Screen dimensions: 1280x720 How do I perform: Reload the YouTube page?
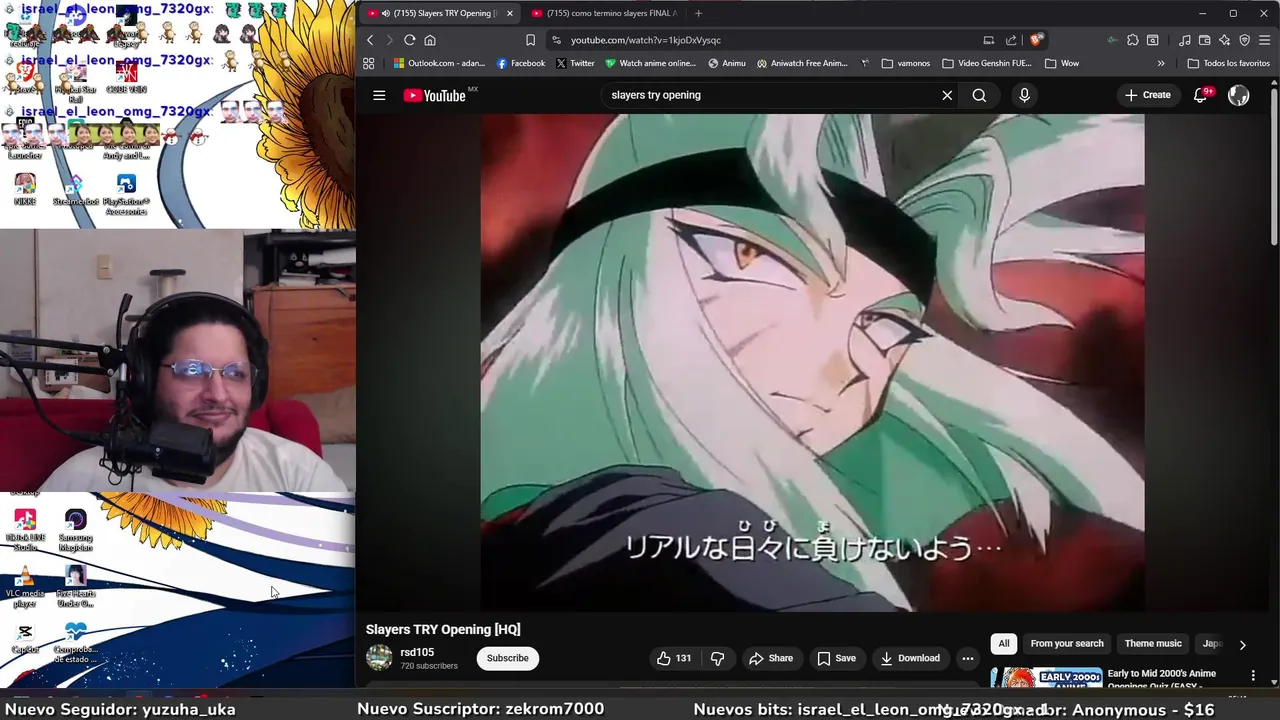(x=409, y=40)
